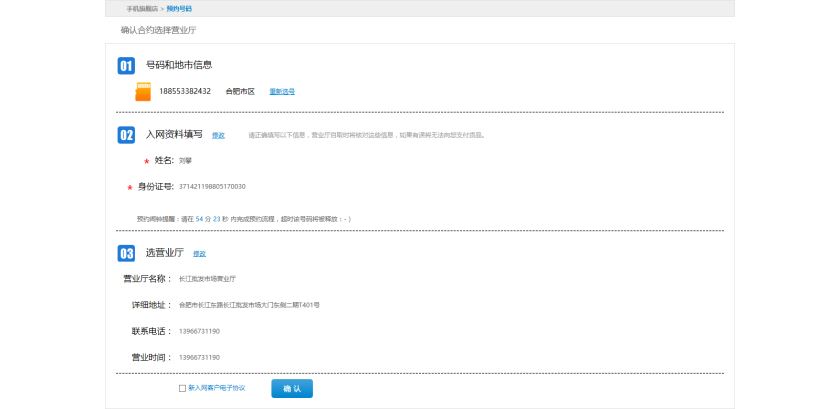Image resolution: width=840 pixels, height=409 pixels.
Task: Click the 确认 confirm button
Action: pos(292,389)
